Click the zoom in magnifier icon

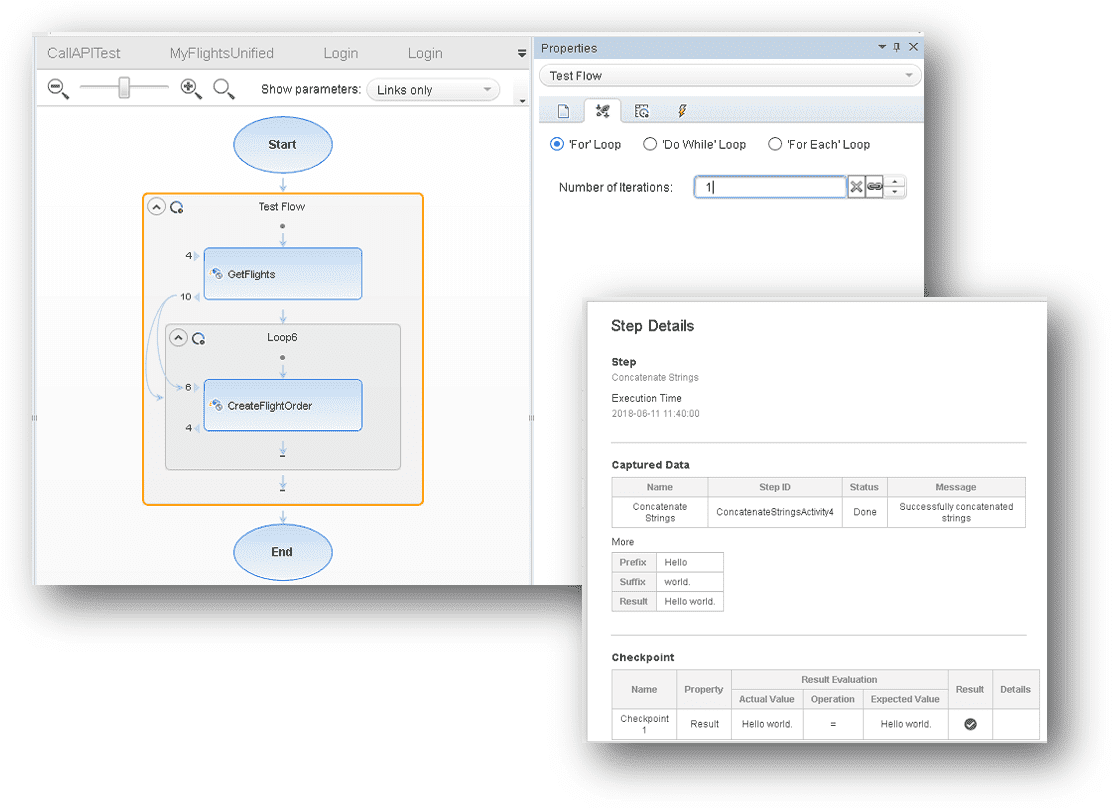(x=191, y=89)
